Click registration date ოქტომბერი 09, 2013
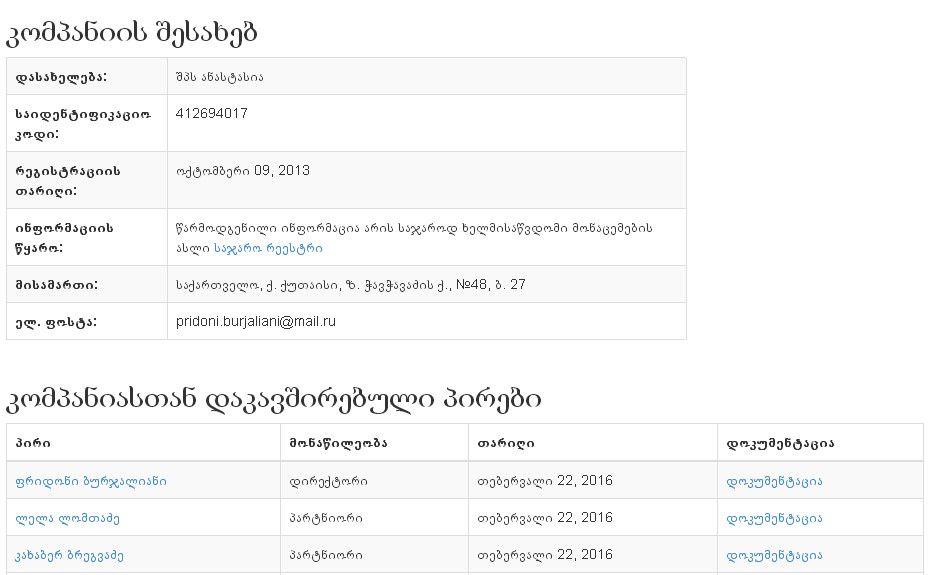947x575 pixels. [243, 171]
